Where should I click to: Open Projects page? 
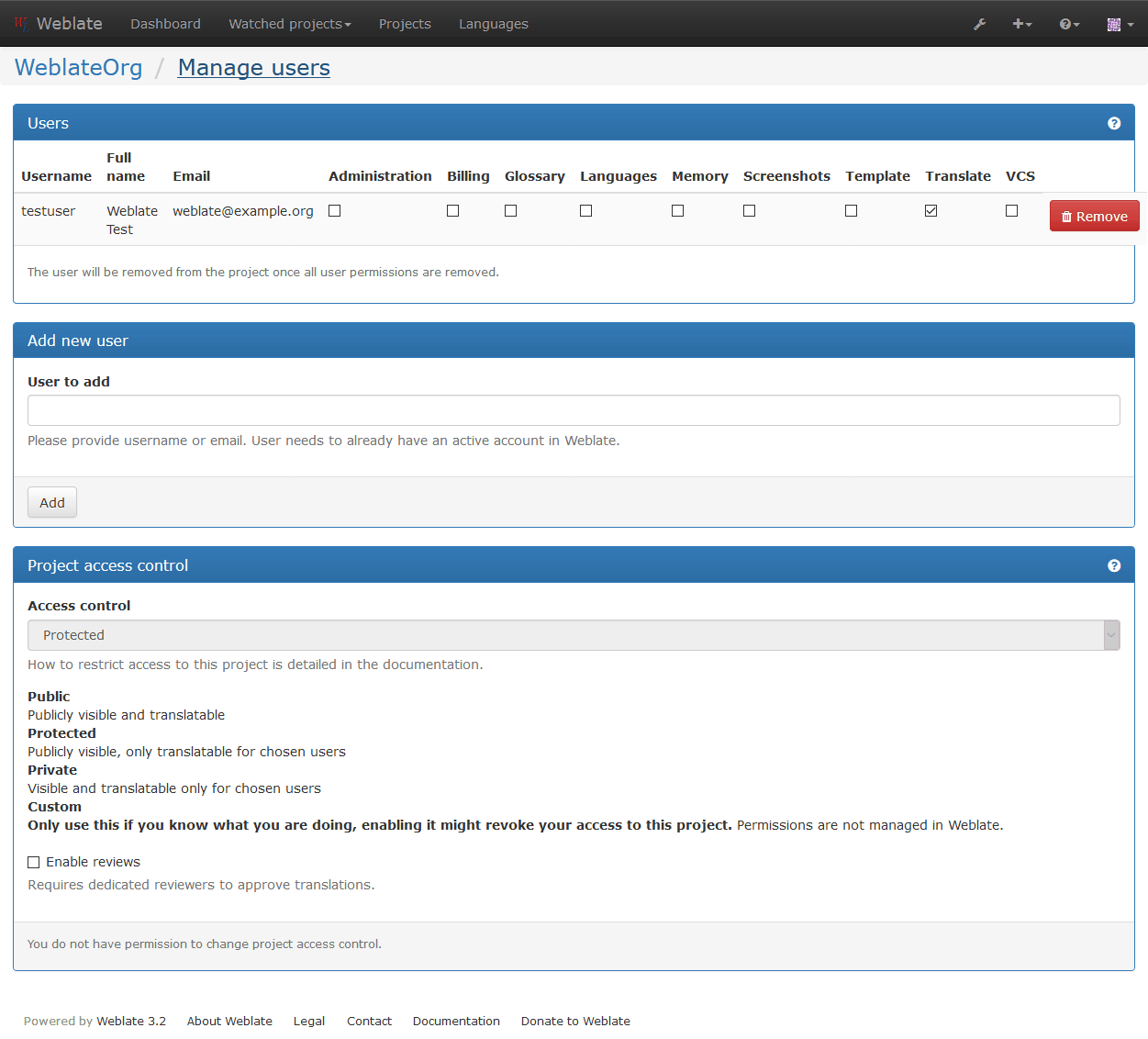(405, 24)
